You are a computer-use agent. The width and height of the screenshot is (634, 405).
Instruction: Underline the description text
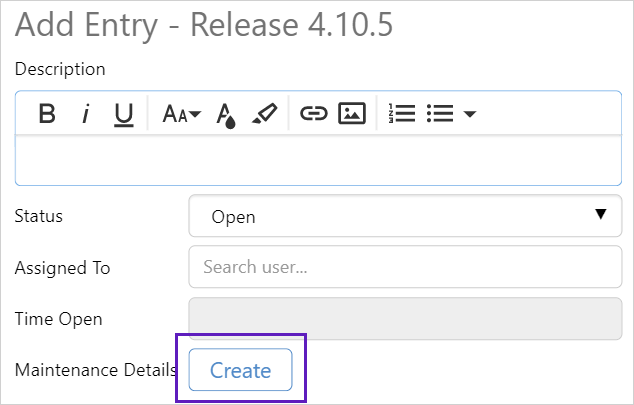point(123,114)
